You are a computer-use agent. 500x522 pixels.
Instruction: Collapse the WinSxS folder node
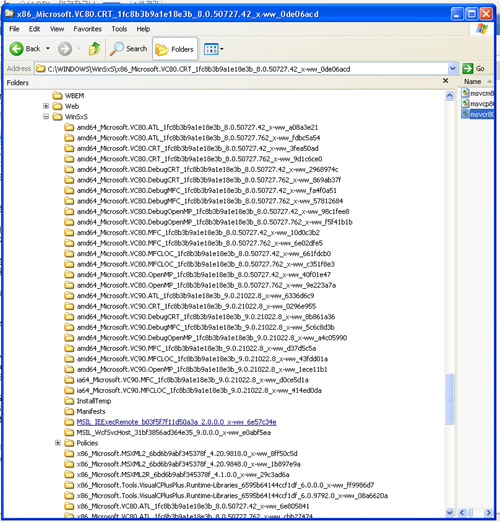46,116
